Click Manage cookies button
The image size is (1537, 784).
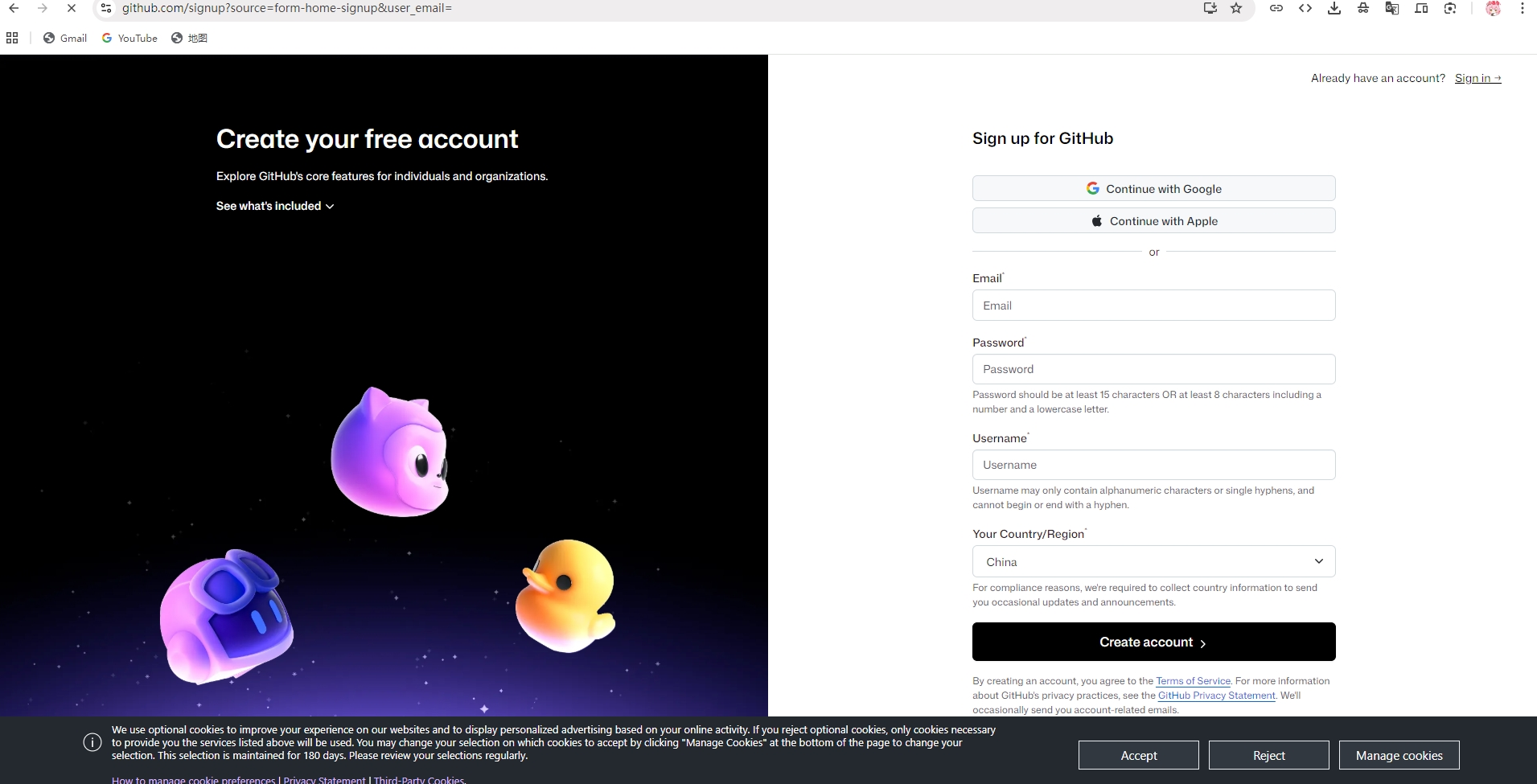(1399, 755)
